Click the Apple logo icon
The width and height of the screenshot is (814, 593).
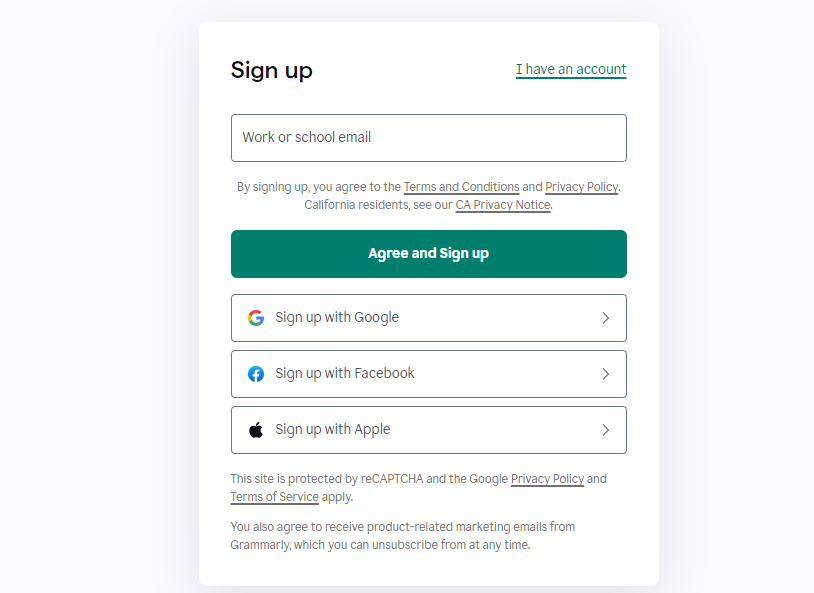click(x=256, y=430)
